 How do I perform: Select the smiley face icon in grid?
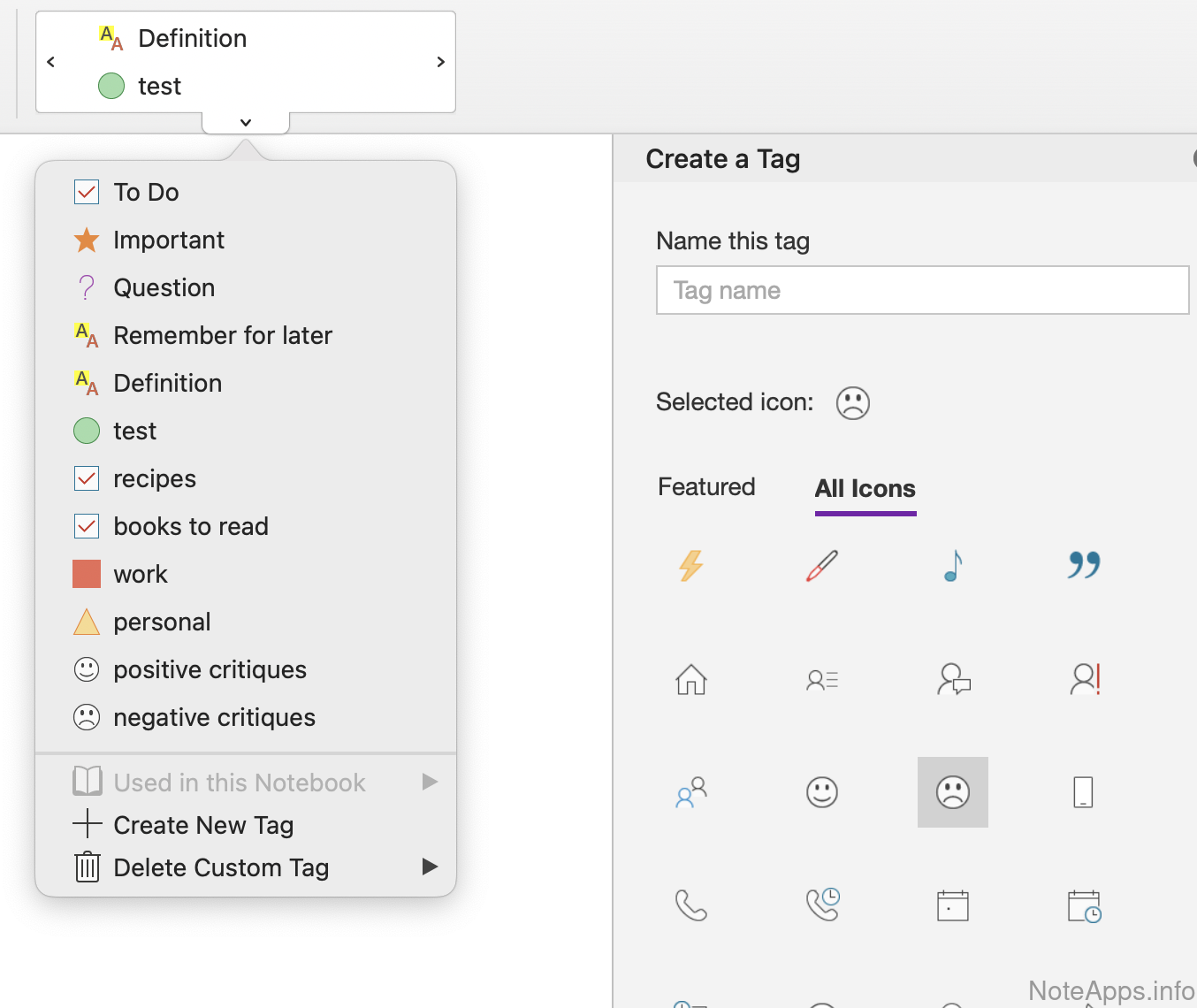[821, 792]
